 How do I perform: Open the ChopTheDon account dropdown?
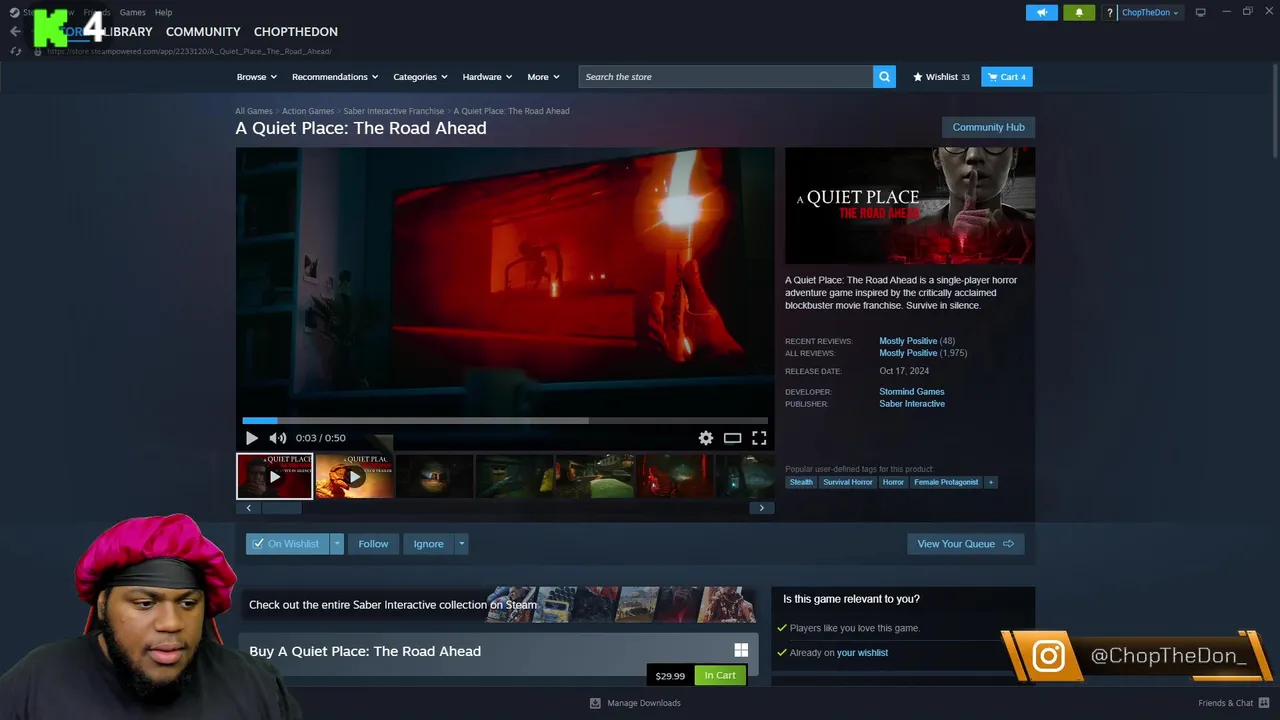[x=1150, y=12]
